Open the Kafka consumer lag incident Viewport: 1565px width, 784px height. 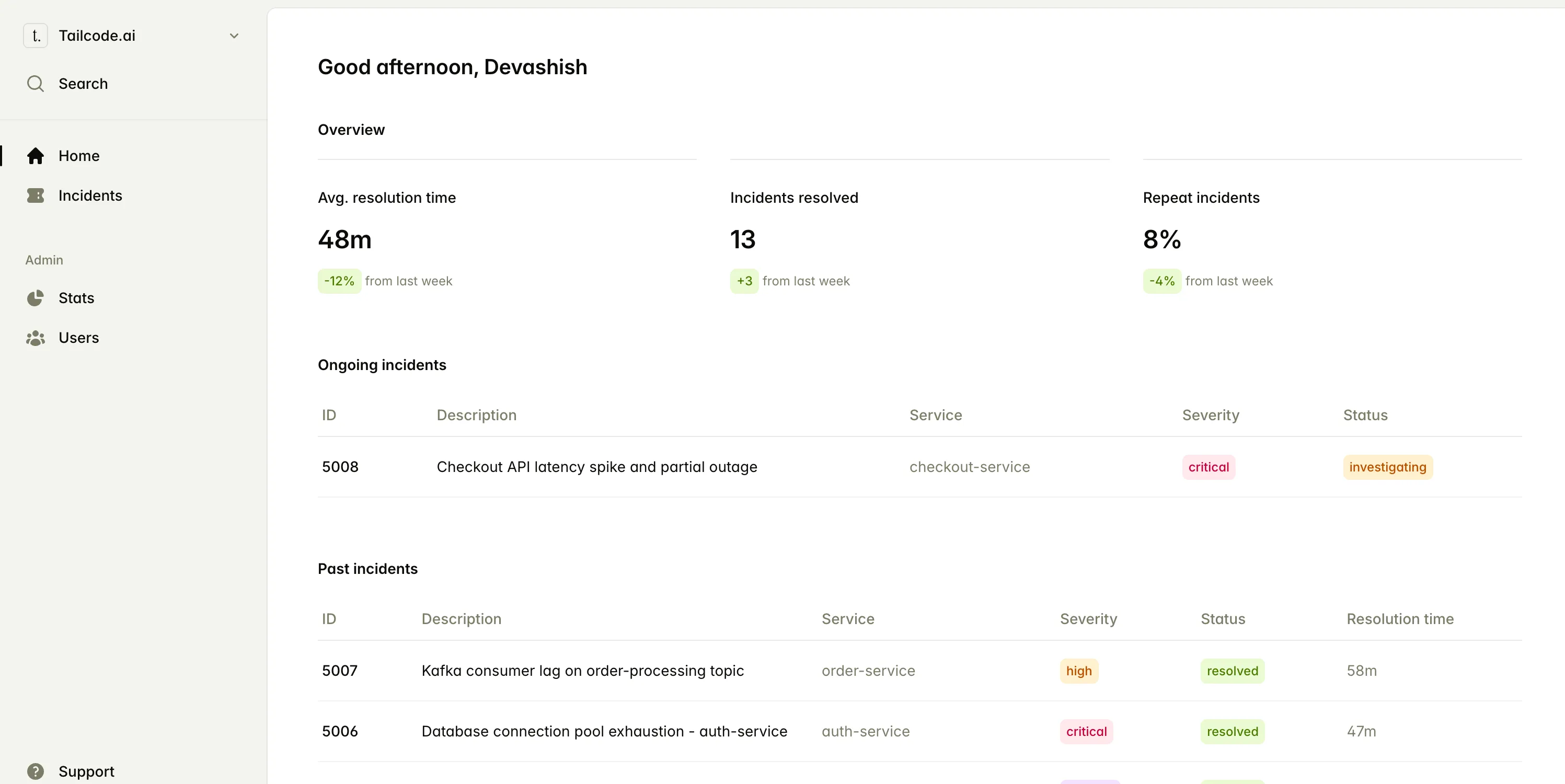[x=582, y=671]
